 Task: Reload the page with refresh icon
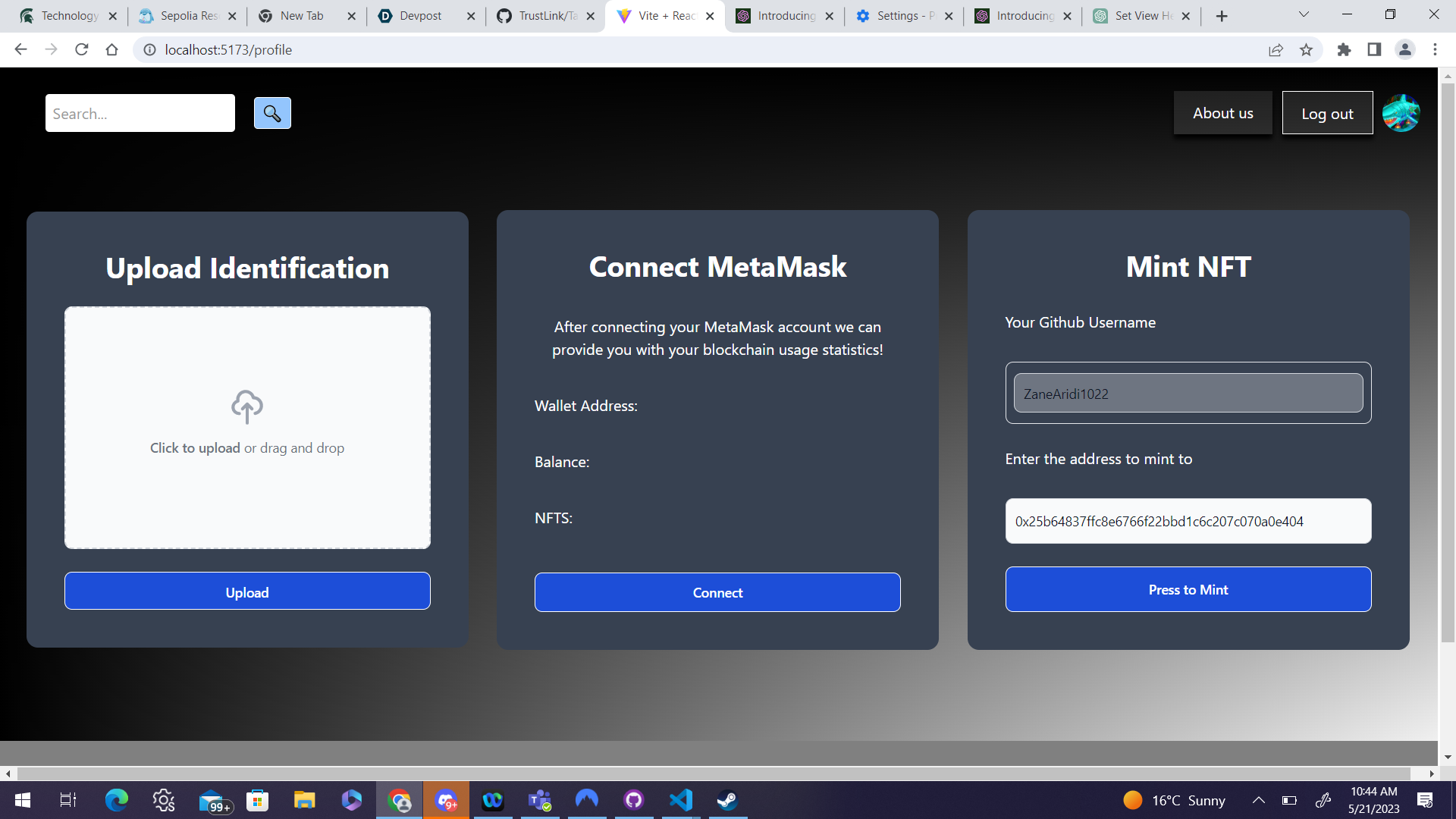82,50
